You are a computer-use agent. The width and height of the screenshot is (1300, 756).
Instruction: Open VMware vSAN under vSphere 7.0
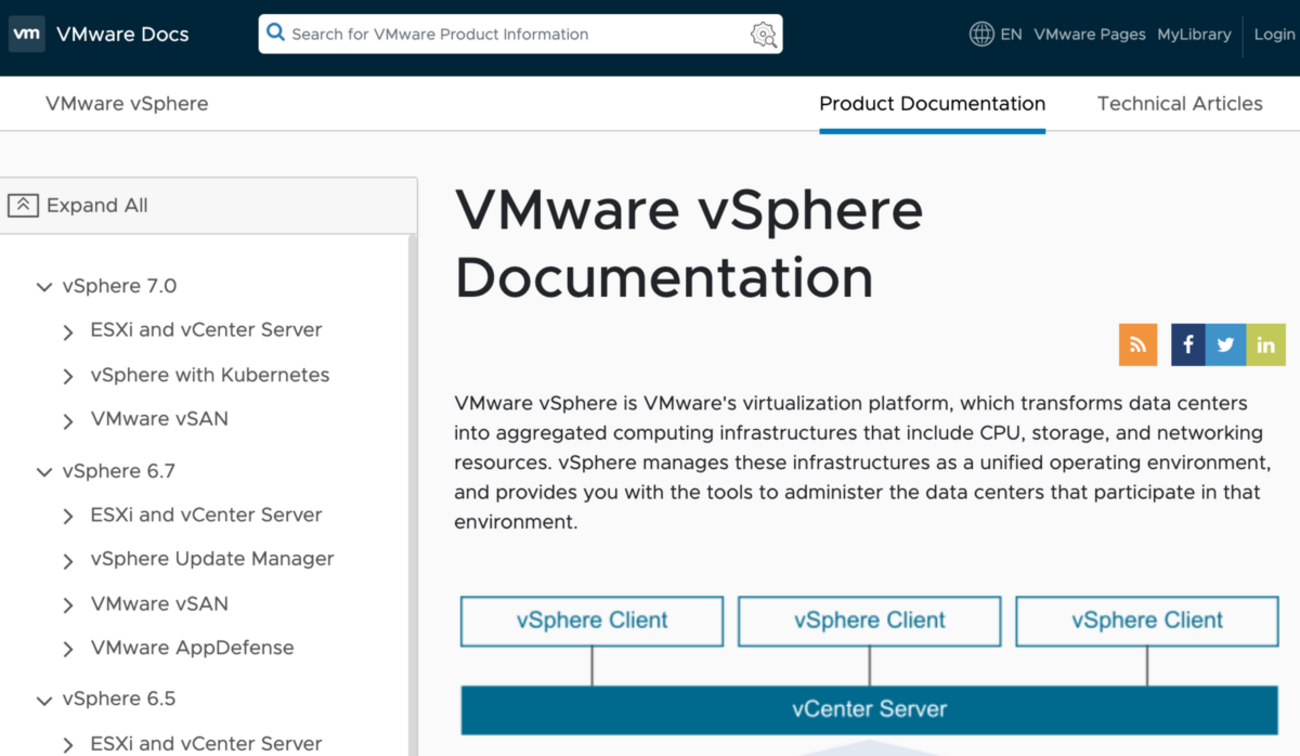[159, 419]
